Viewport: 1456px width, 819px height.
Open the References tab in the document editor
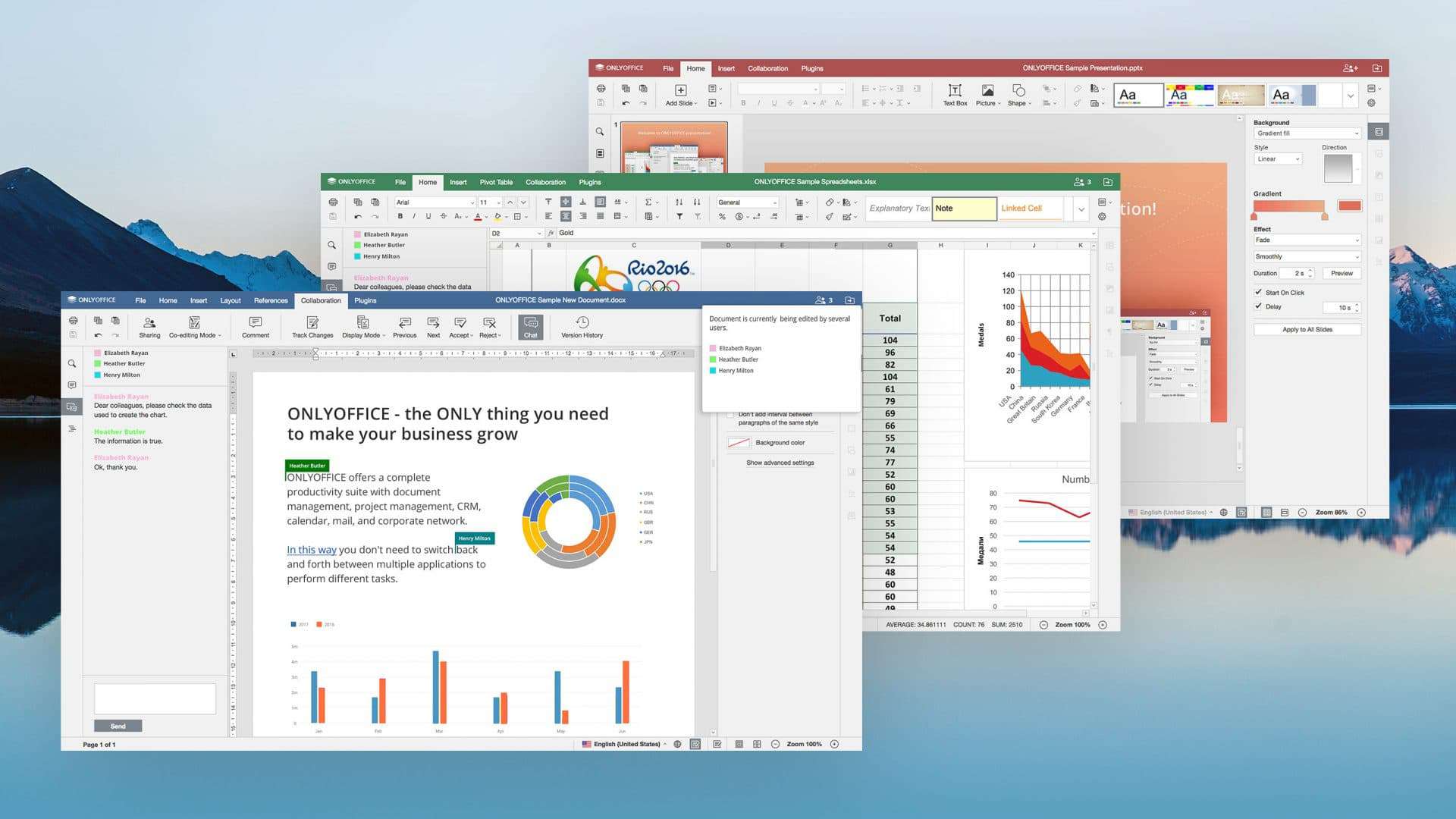[270, 300]
